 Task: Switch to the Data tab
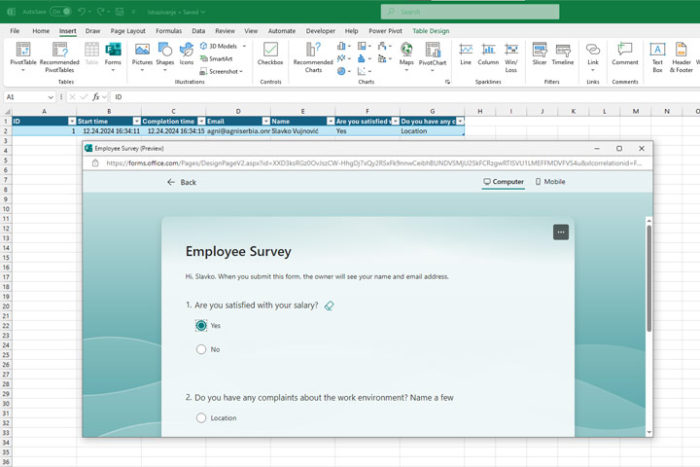pyautogui.click(x=198, y=31)
